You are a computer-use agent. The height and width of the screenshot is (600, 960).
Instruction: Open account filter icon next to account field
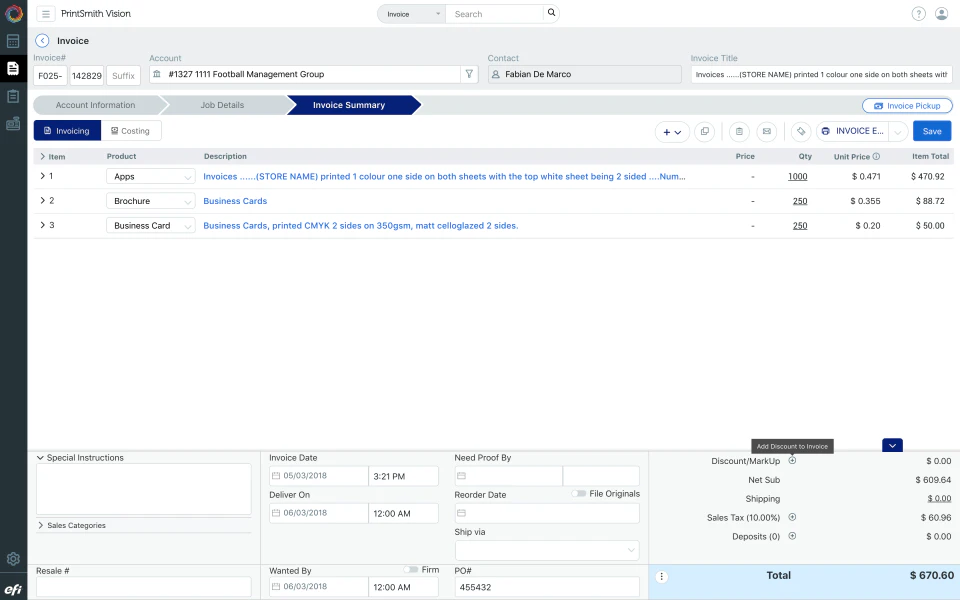tap(469, 74)
